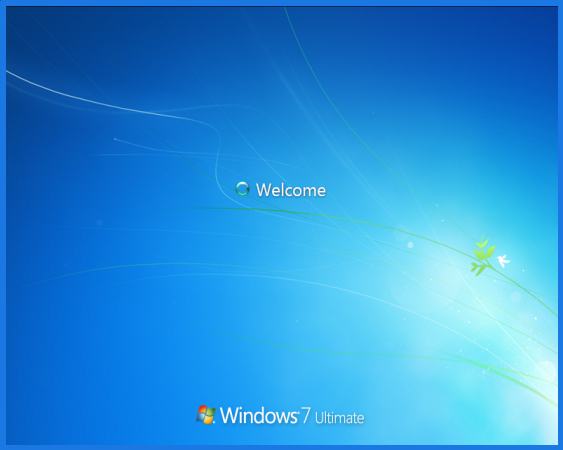Click the "Windows 7" branding text
The height and width of the screenshot is (450, 563).
coord(265,415)
